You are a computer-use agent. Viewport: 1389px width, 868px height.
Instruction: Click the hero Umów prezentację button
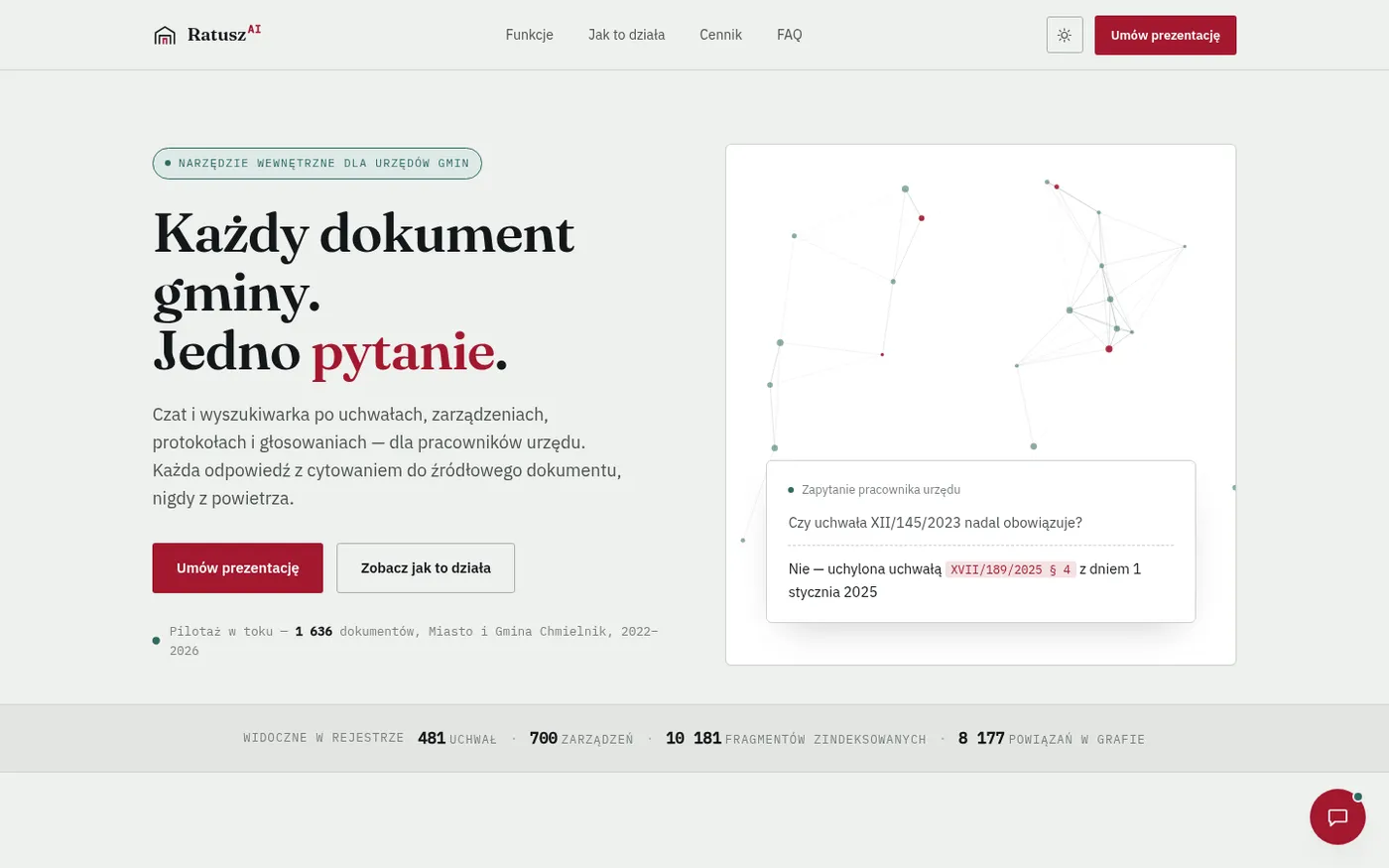(237, 568)
